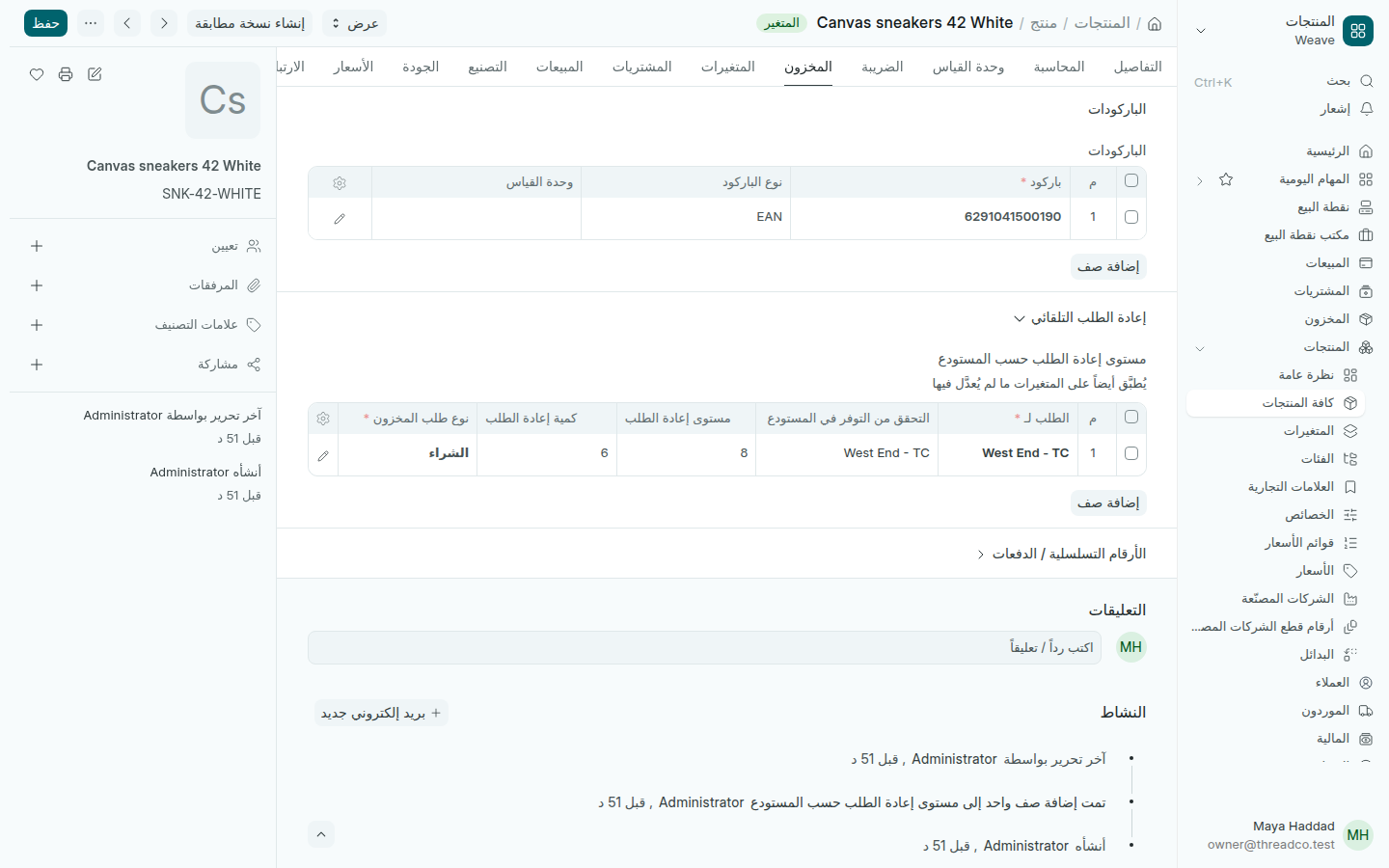Click the scroll-to-top arrow button
Viewport: 1389px width, 868px height.
point(321,834)
